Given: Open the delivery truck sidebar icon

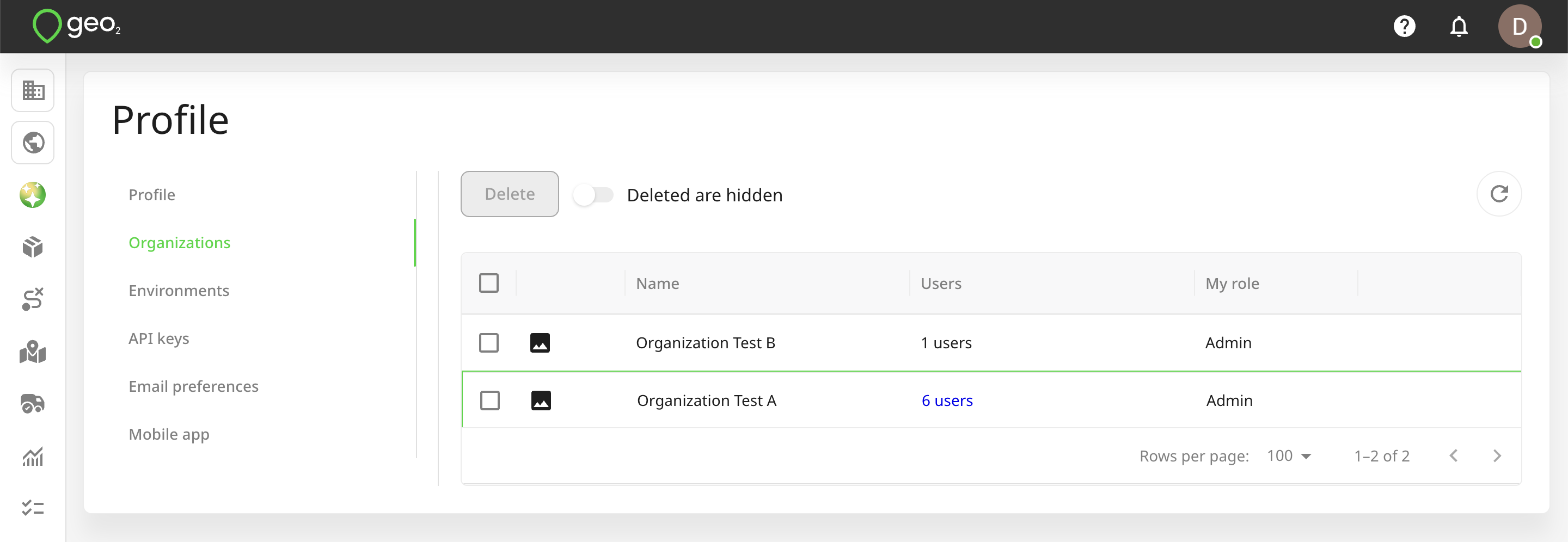Looking at the screenshot, I should point(33,404).
